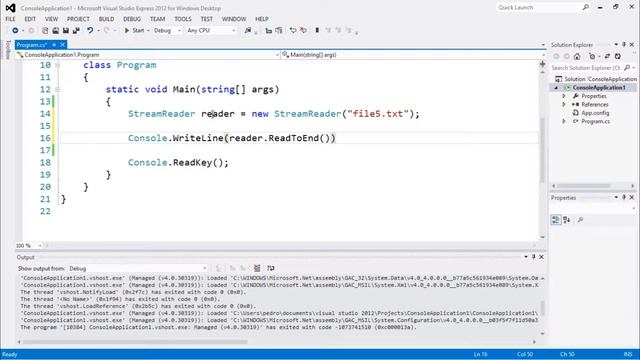Click the New Project toolbar icon

(45, 31)
